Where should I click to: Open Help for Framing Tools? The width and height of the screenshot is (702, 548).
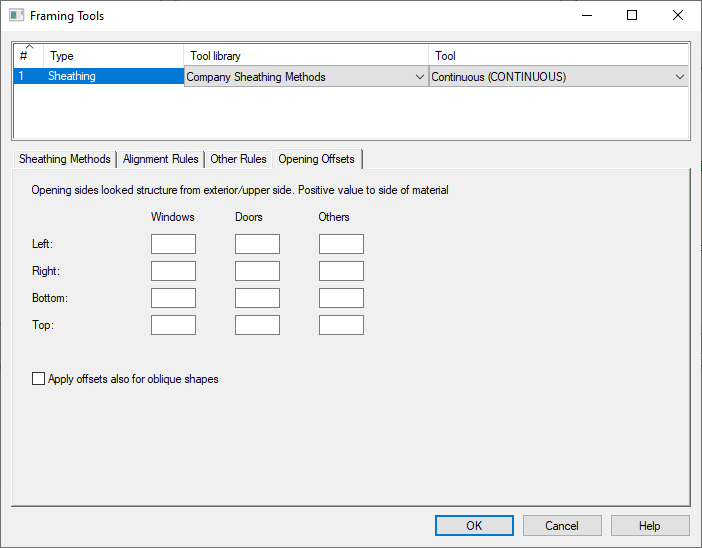click(650, 526)
